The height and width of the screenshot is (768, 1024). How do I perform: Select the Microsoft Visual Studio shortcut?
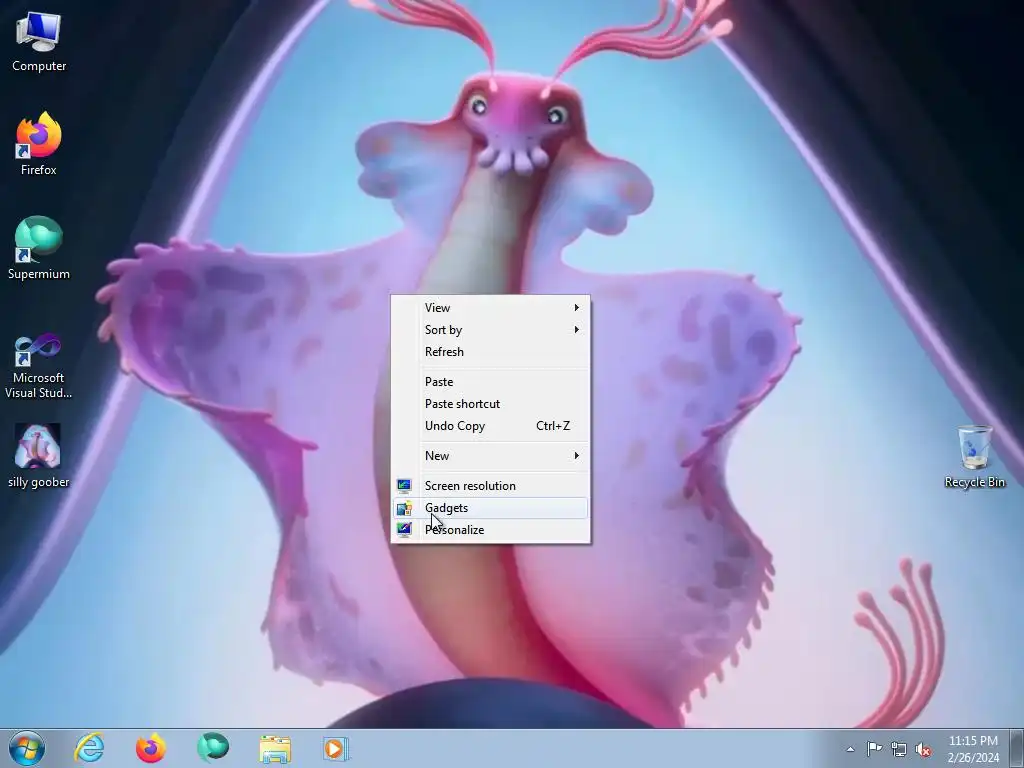pos(39,366)
